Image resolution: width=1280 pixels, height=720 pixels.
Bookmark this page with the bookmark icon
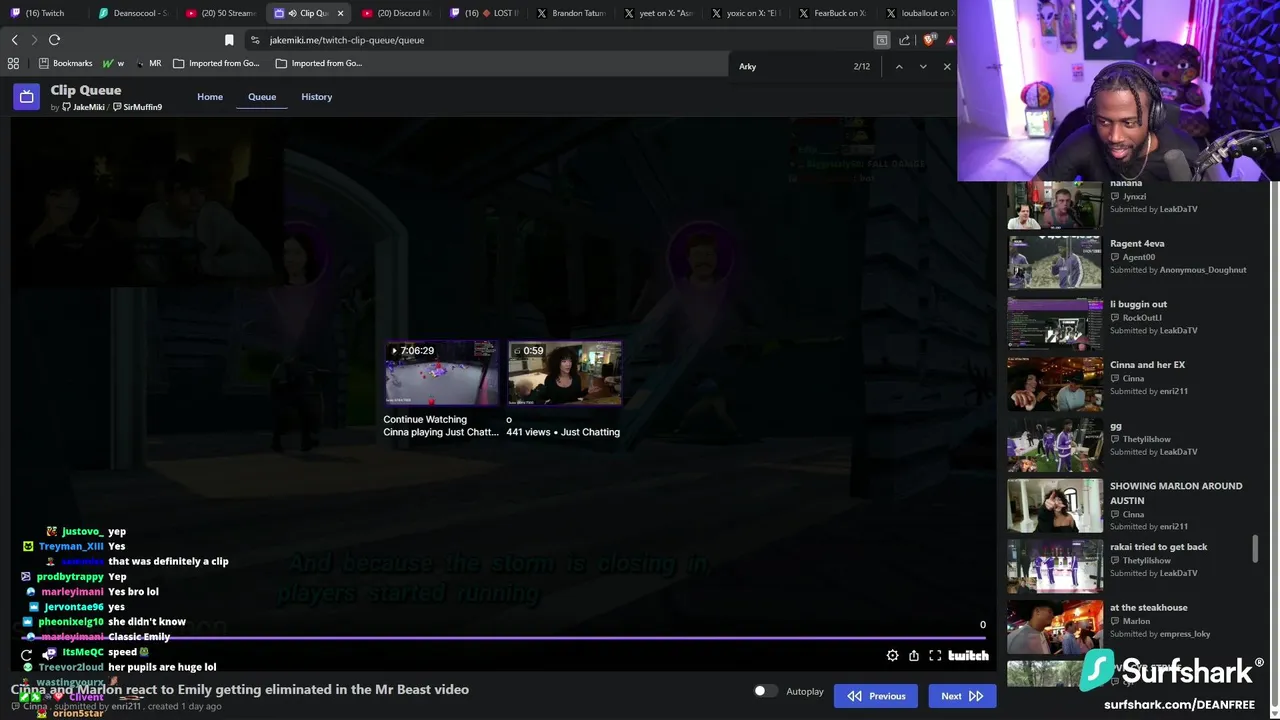click(x=229, y=40)
